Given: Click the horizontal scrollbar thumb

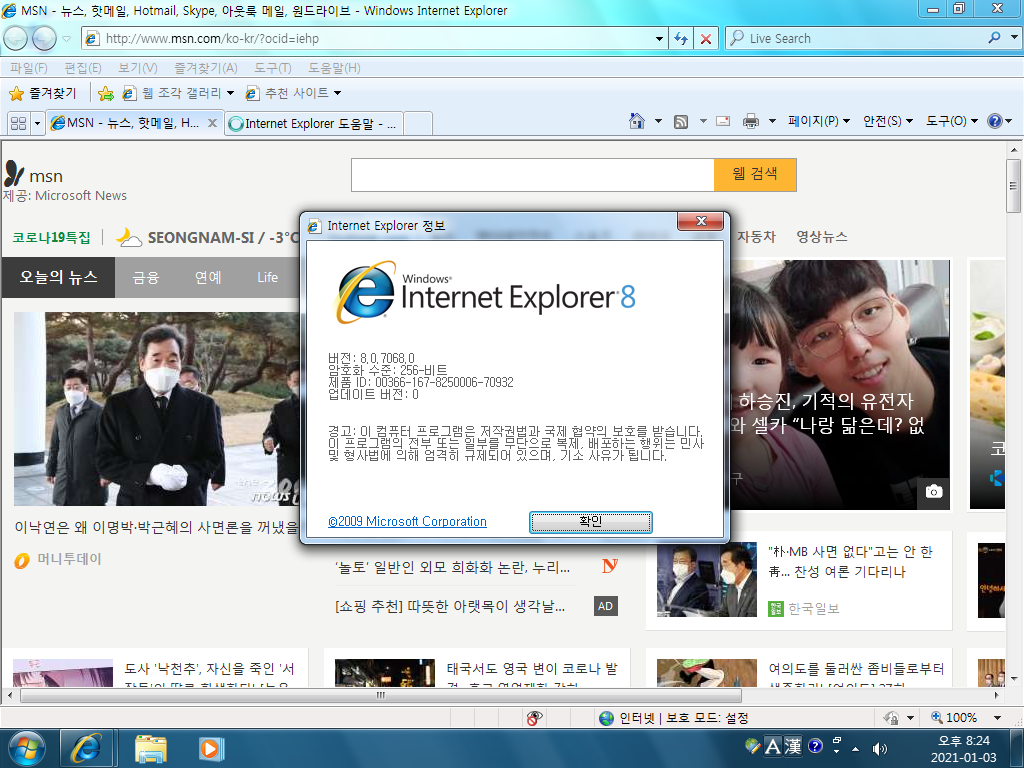Looking at the screenshot, I should (x=381, y=696).
